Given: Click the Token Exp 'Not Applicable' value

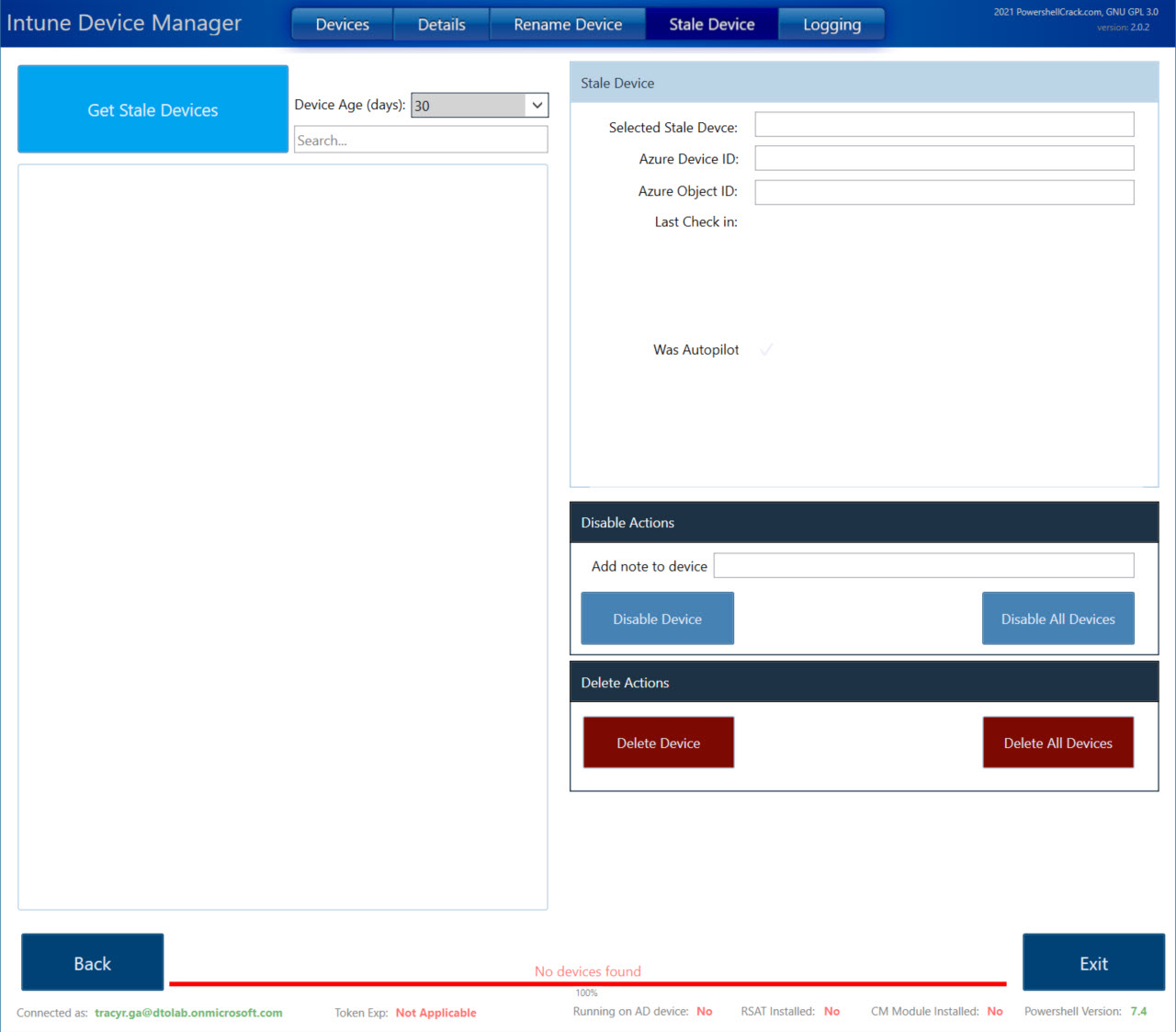Looking at the screenshot, I should click(435, 1013).
